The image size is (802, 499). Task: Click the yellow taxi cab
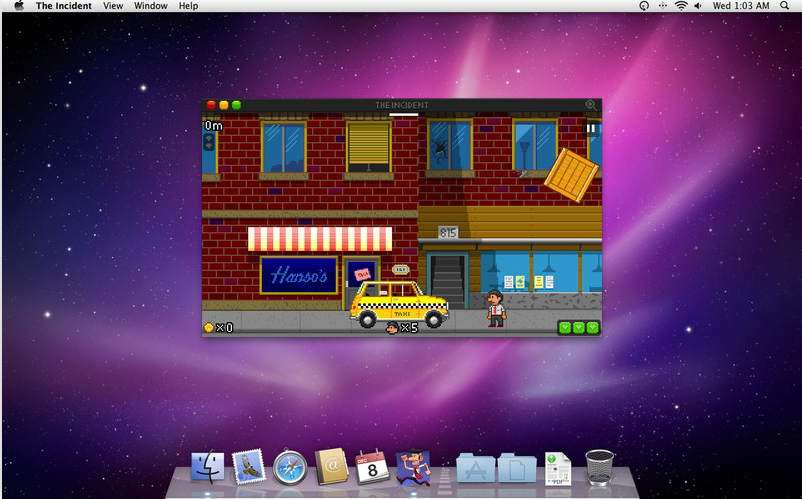click(x=399, y=305)
